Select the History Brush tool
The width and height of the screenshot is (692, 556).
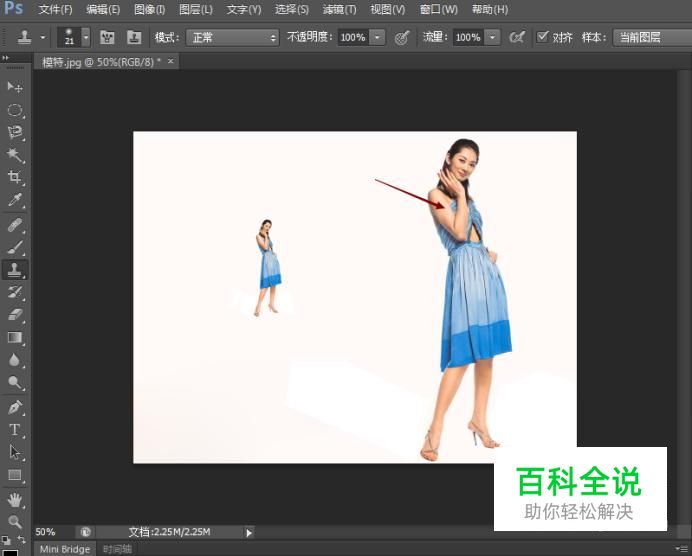[15, 292]
